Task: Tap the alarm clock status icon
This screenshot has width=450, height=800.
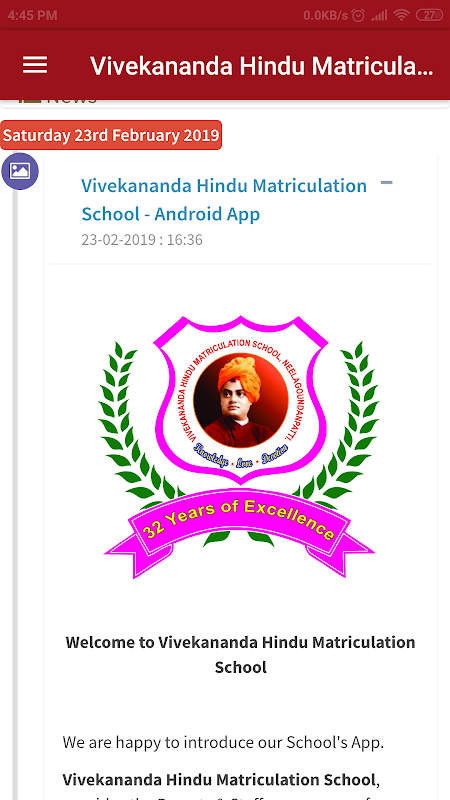Action: 359,15
